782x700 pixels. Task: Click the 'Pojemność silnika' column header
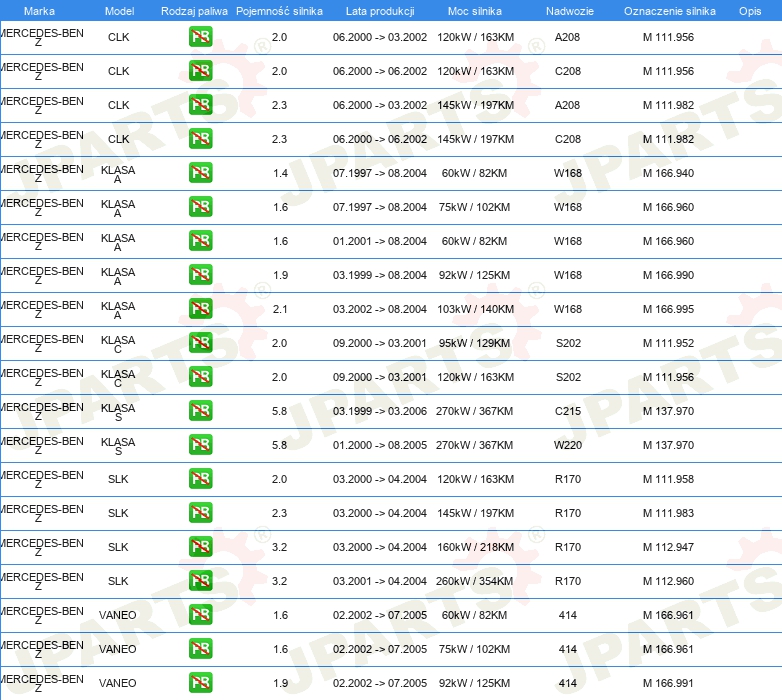(279, 11)
